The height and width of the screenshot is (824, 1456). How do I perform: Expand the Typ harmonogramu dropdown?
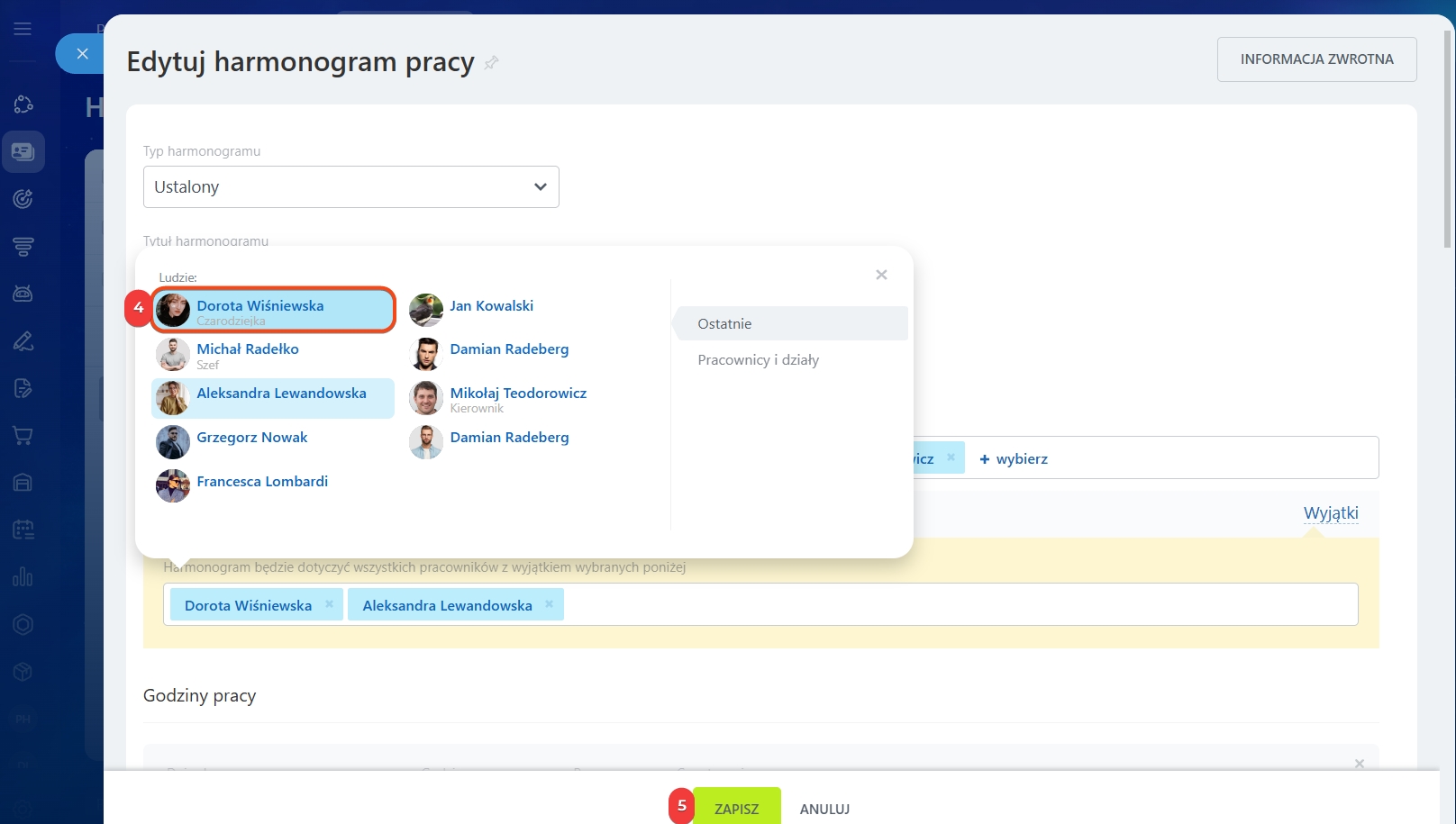tap(351, 186)
